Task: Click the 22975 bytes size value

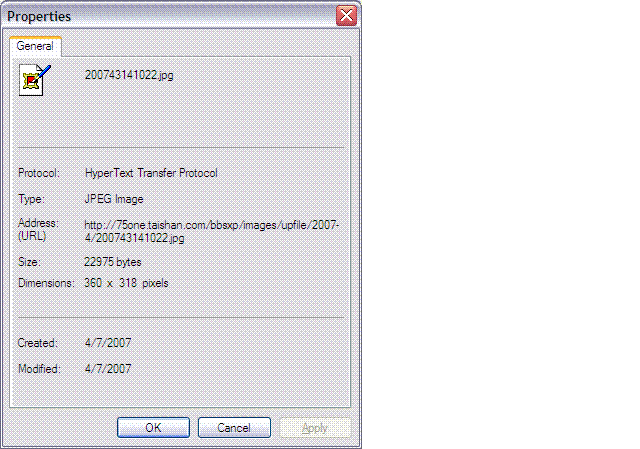Action: pyautogui.click(x=113, y=262)
